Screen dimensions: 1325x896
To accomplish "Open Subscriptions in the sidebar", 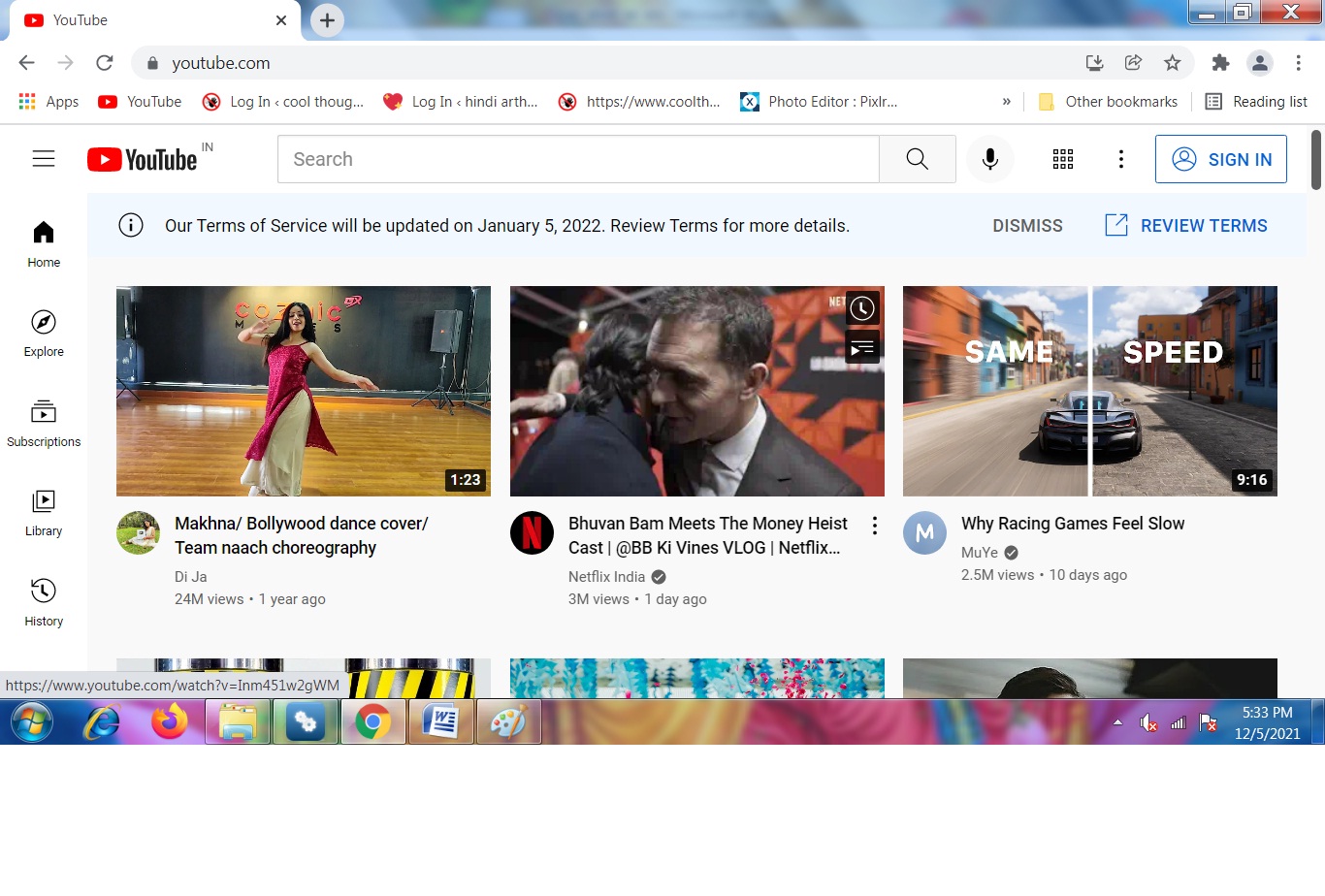I will click(44, 424).
